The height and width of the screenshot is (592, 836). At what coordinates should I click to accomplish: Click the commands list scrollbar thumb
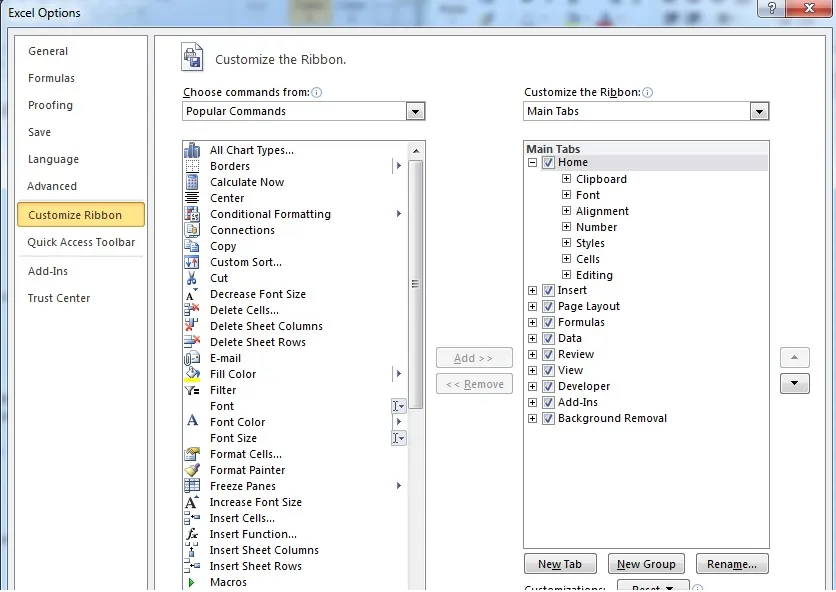click(416, 284)
